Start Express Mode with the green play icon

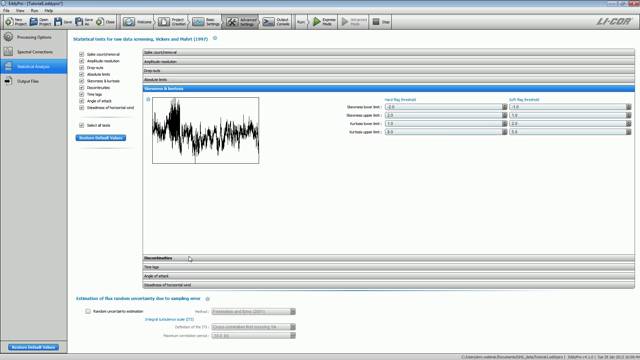pos(317,22)
